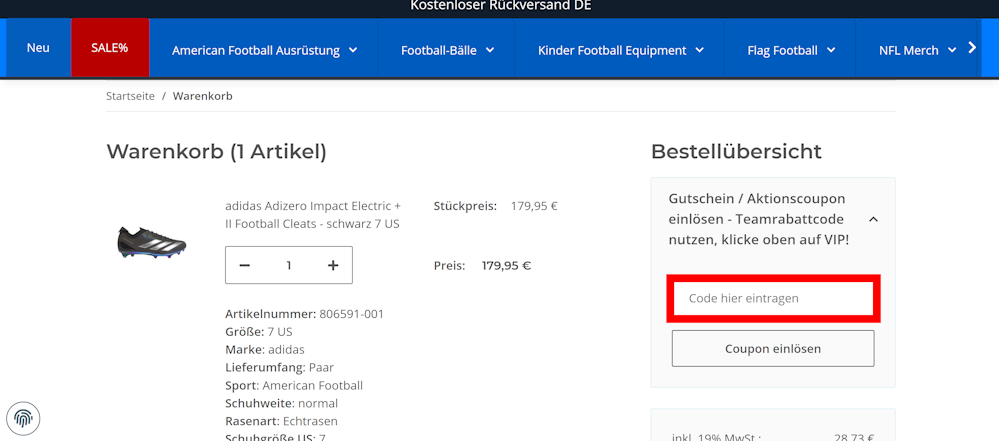
Task: Click the Bestellübersicht heading
Action: [736, 152]
